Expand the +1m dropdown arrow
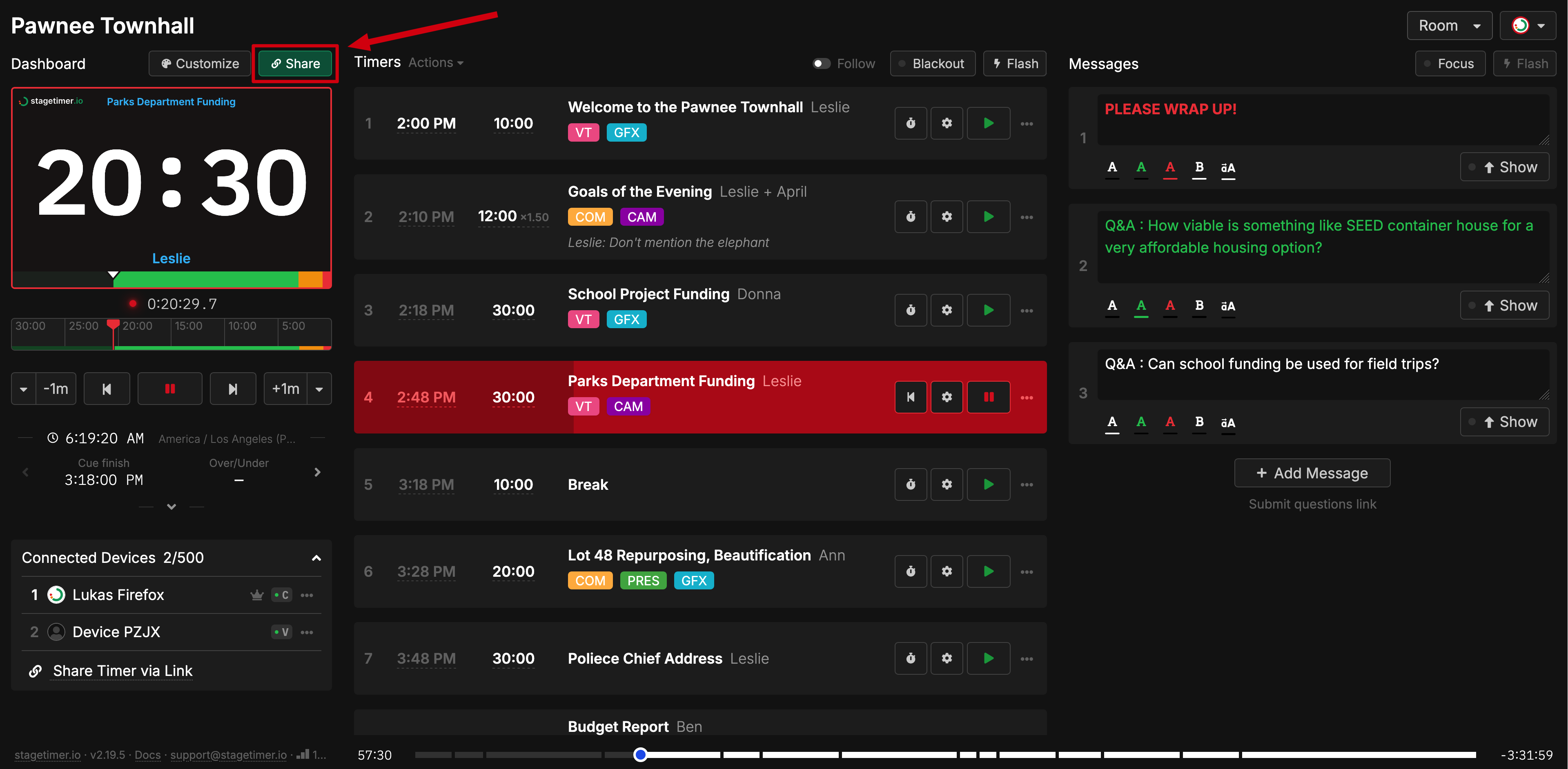This screenshot has width=1568, height=769. click(319, 389)
